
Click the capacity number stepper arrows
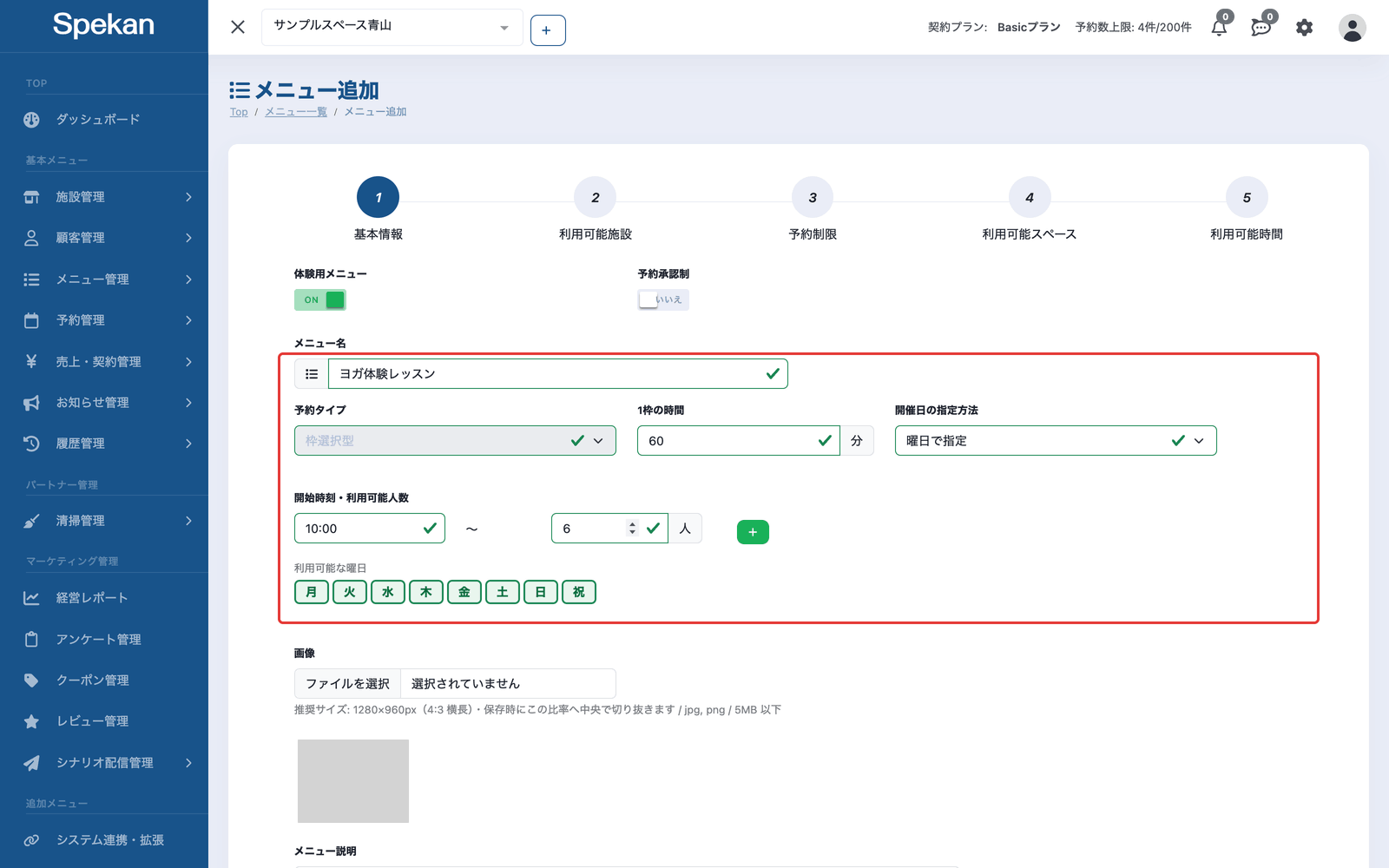(632, 529)
